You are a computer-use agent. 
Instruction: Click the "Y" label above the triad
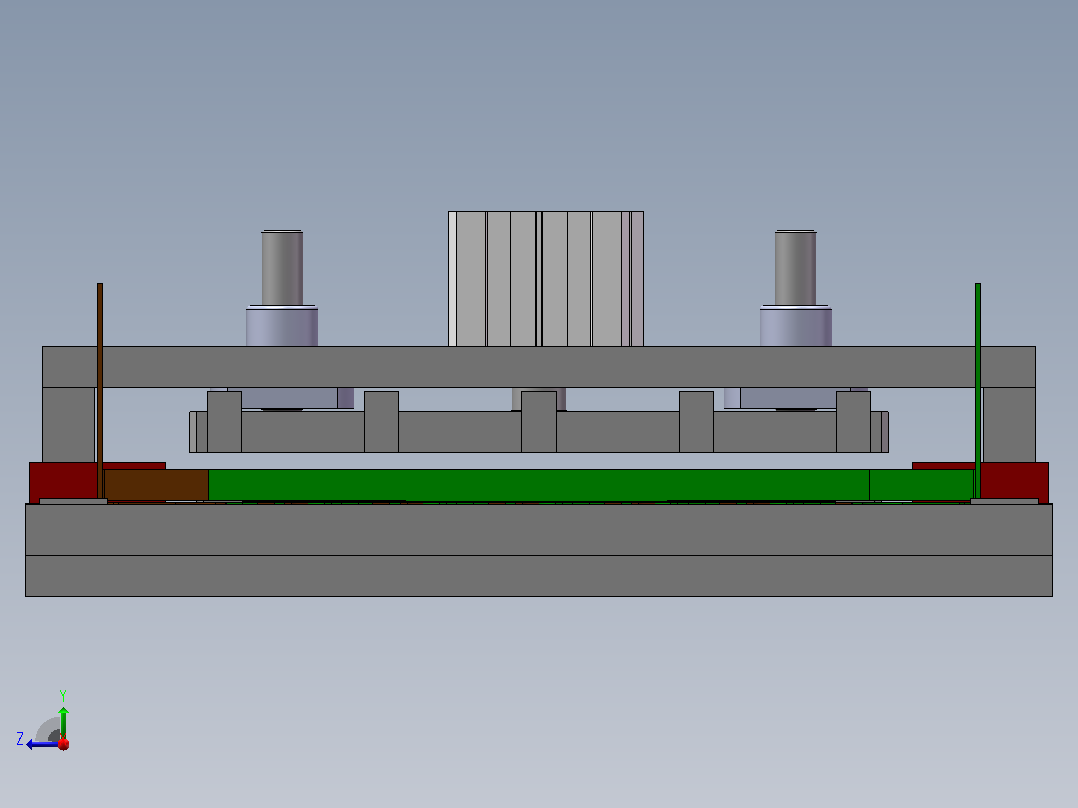tap(63, 695)
